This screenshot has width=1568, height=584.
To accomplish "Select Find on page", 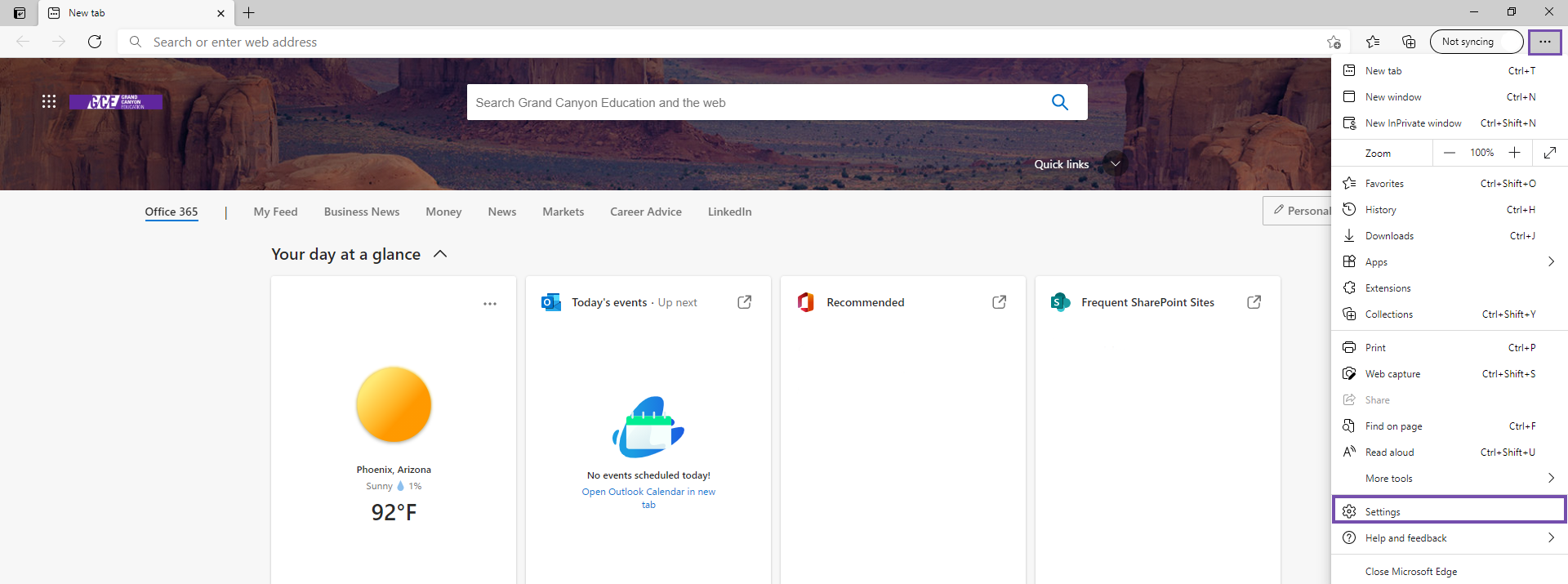I will 1449,426.
